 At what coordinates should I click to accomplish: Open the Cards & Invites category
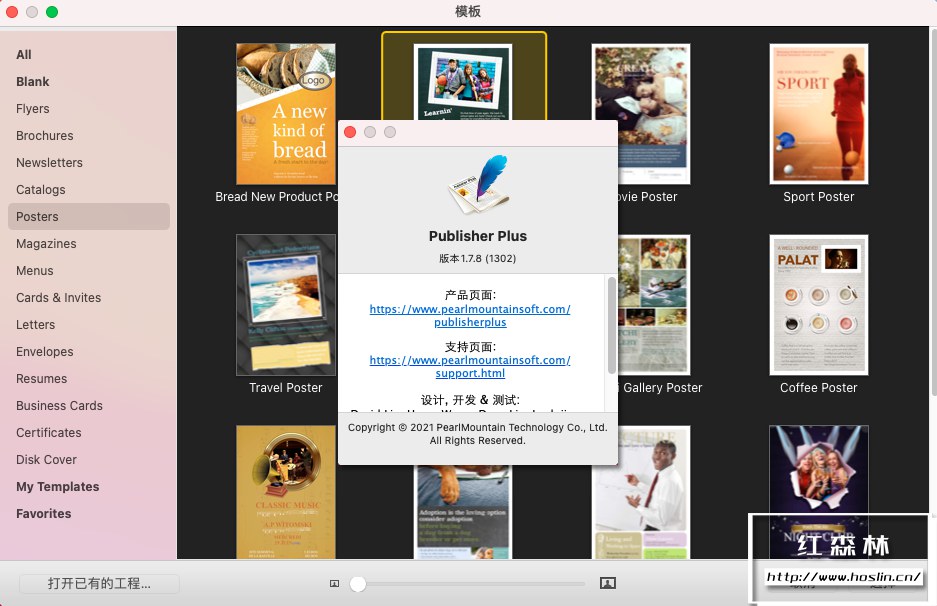[59, 298]
